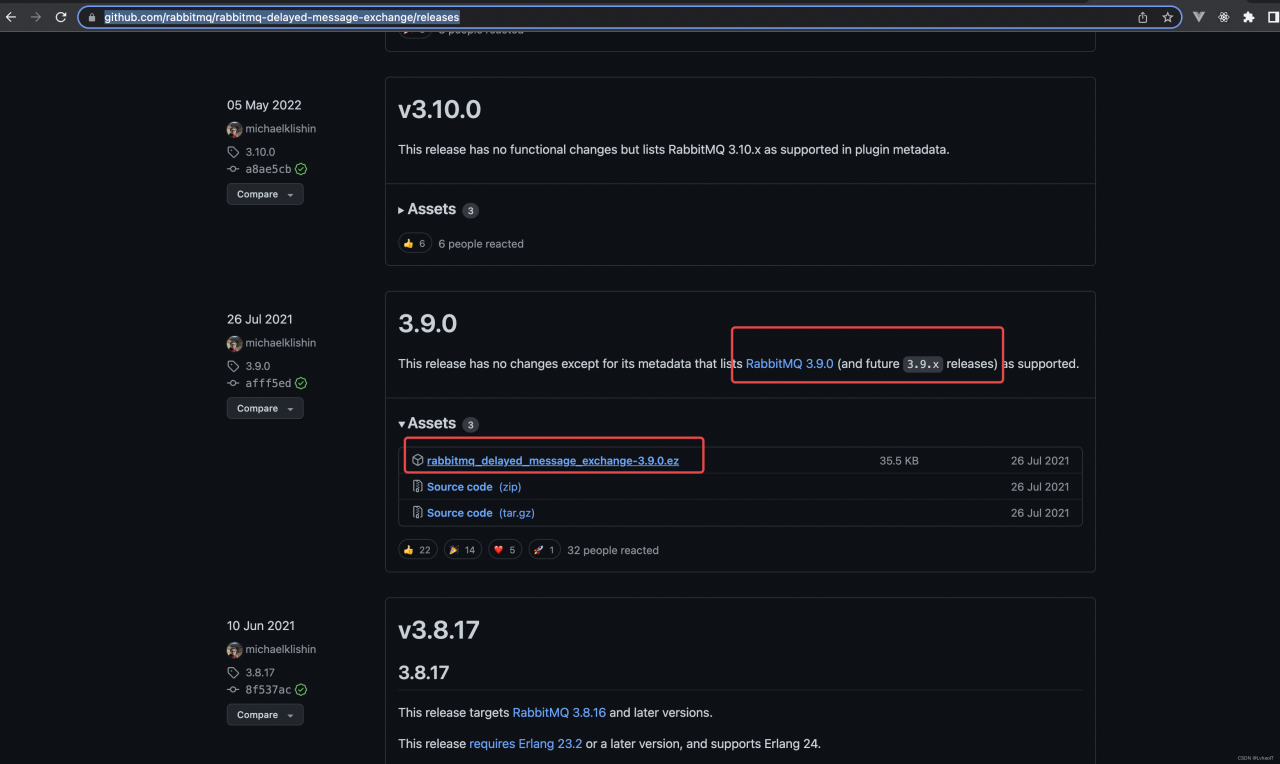This screenshot has height=764, width=1280.
Task: Click heart reaction showing 5
Action: coord(505,550)
